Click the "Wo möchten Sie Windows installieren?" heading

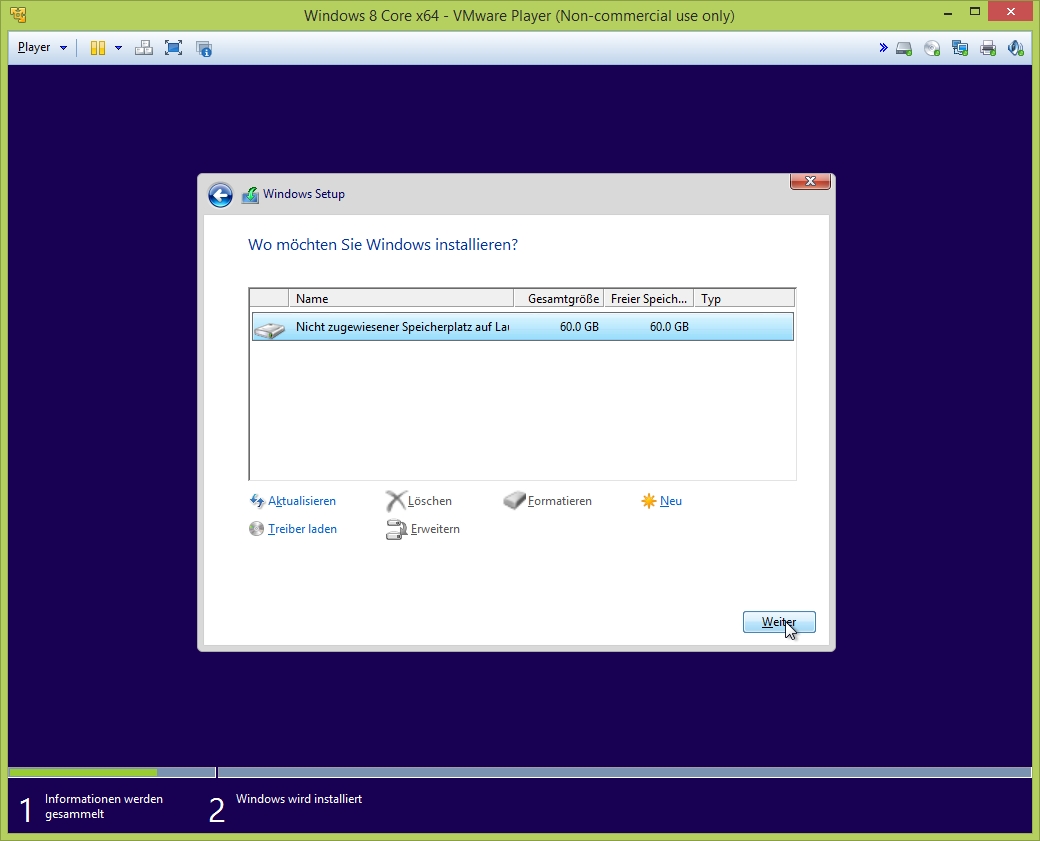[383, 245]
